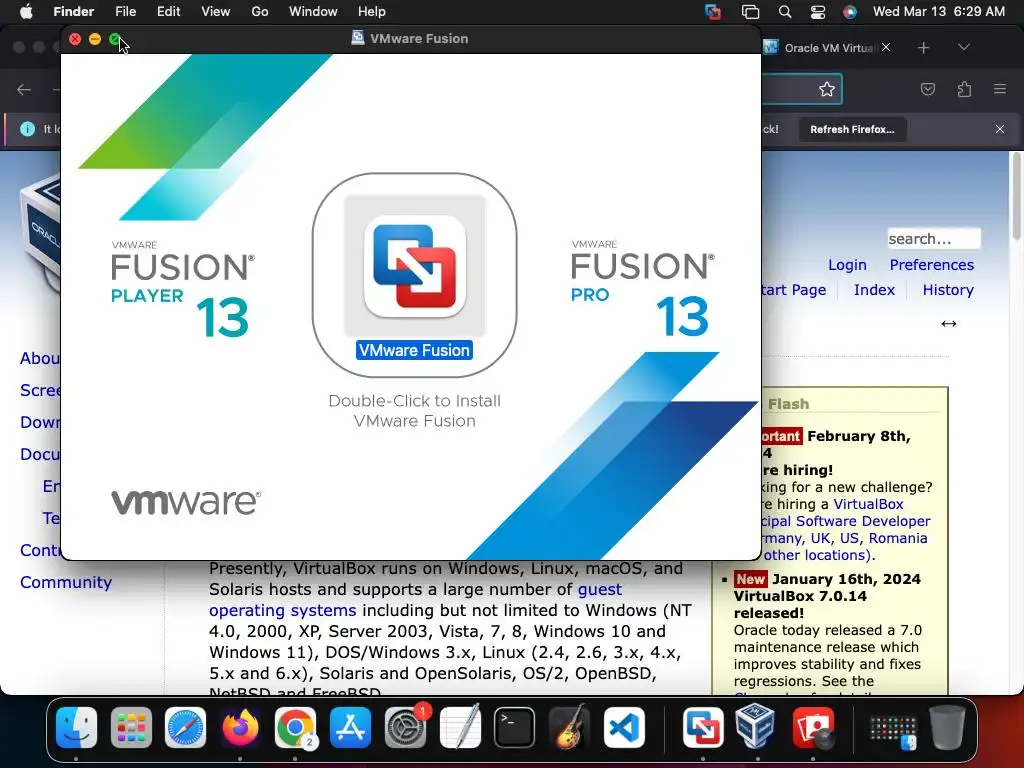Click the Firefox page vertical scrollbar
Image resolution: width=1024 pixels, height=768 pixels.
click(x=1017, y=196)
